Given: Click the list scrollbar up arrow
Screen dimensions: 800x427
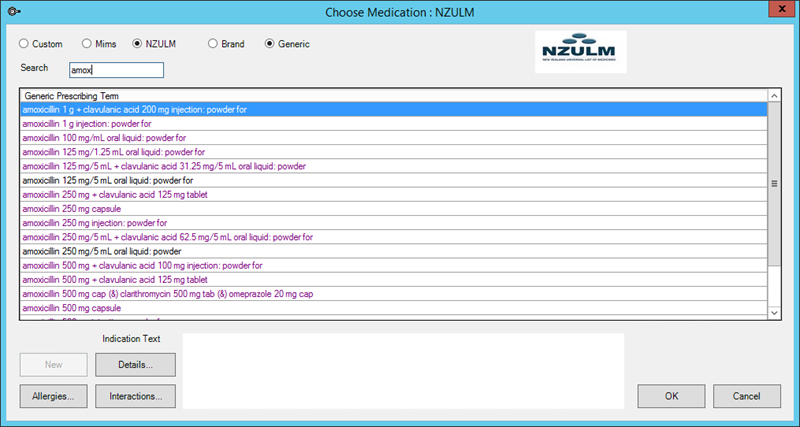Looking at the screenshot, I should (x=774, y=96).
